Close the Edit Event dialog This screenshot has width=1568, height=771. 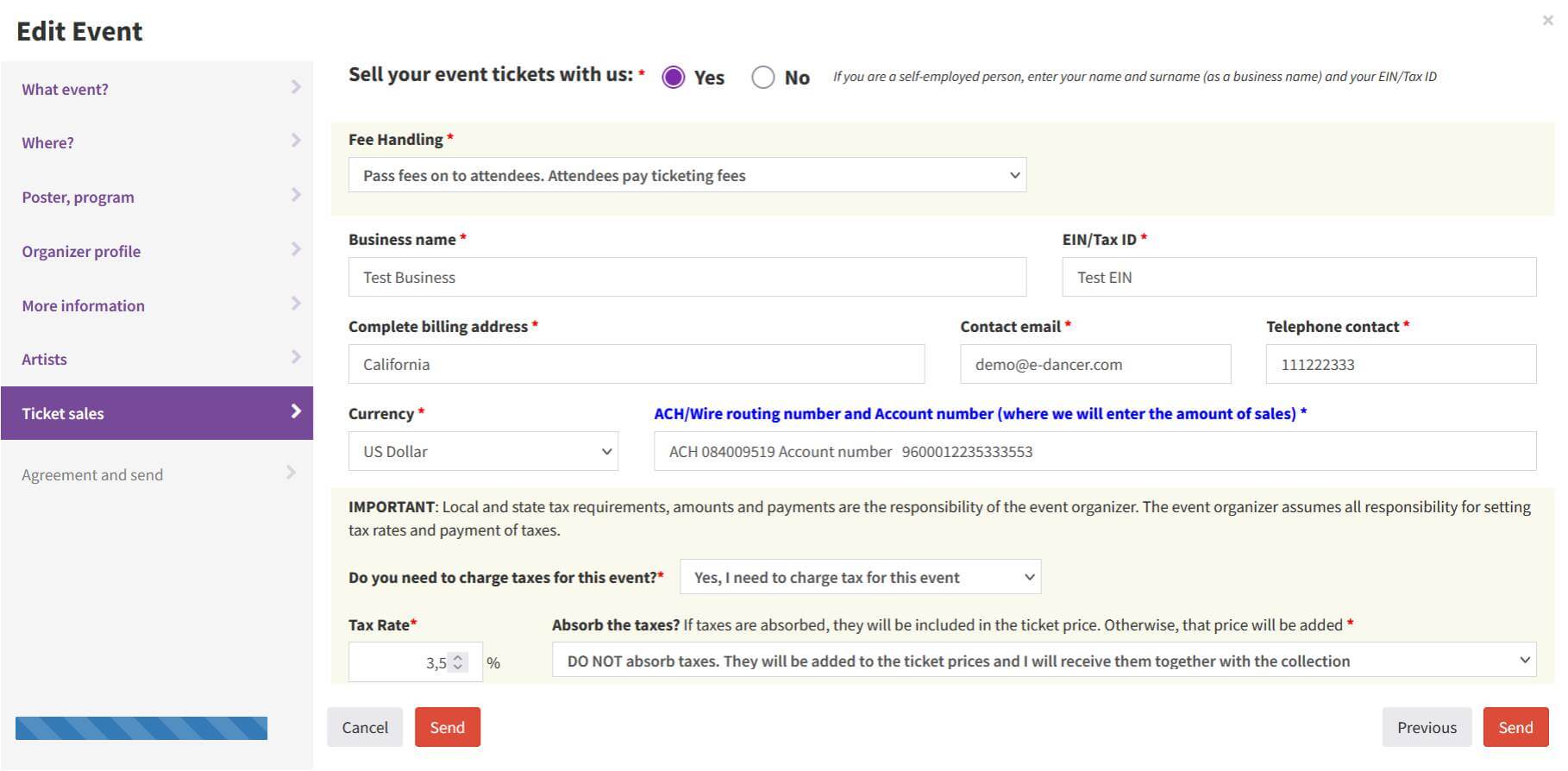point(1547,21)
